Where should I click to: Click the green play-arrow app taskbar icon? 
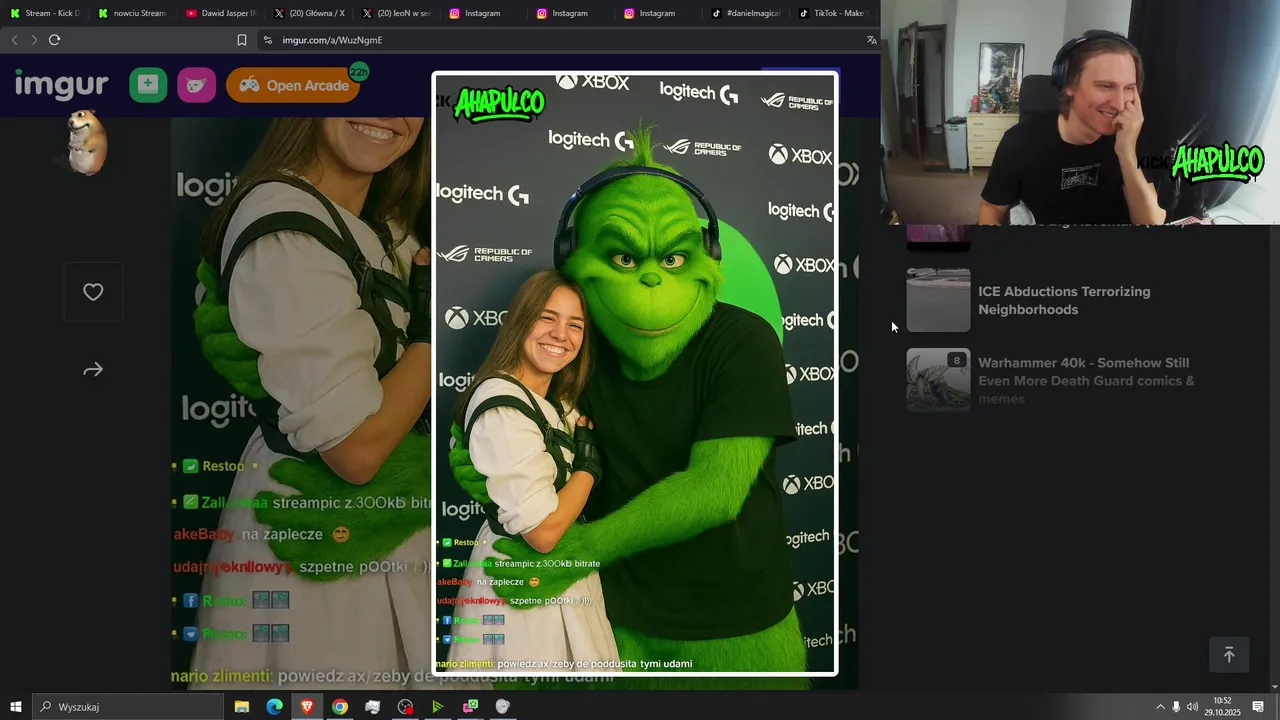point(438,707)
